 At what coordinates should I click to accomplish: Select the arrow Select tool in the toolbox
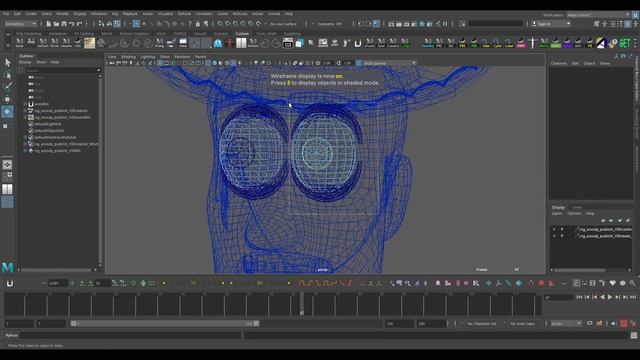pos(7,62)
